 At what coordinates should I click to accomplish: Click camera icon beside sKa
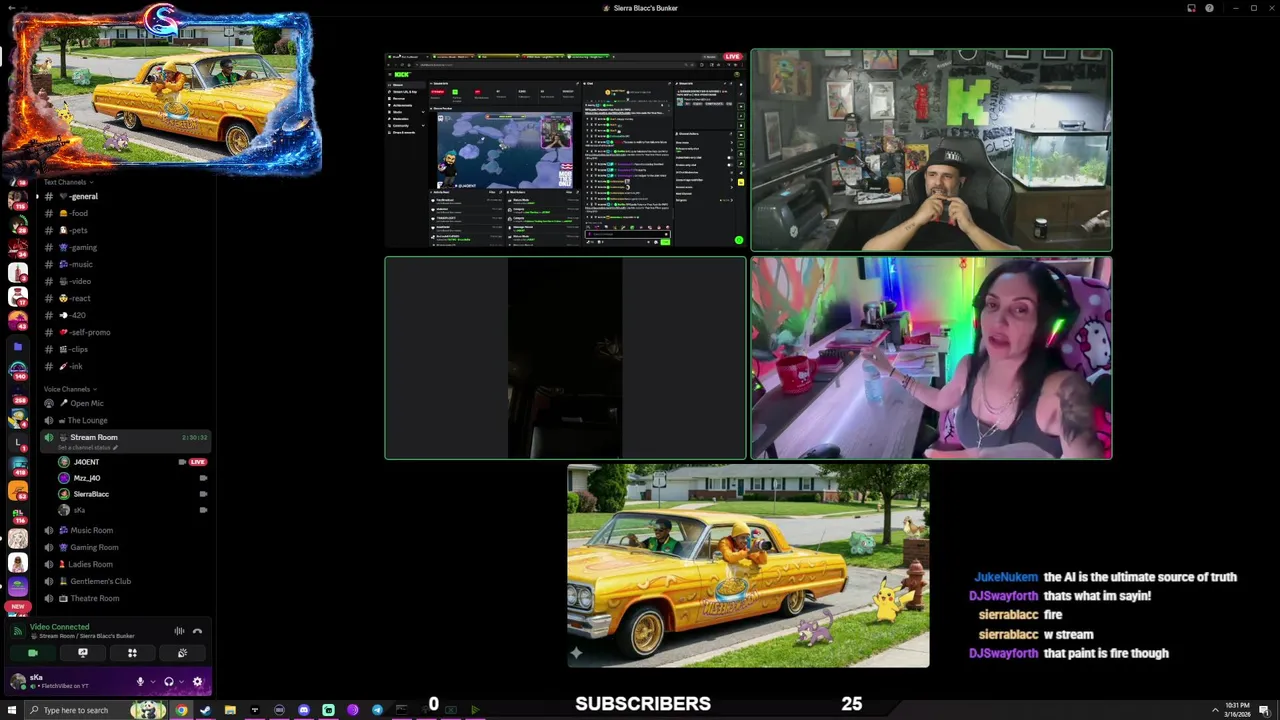click(x=203, y=510)
